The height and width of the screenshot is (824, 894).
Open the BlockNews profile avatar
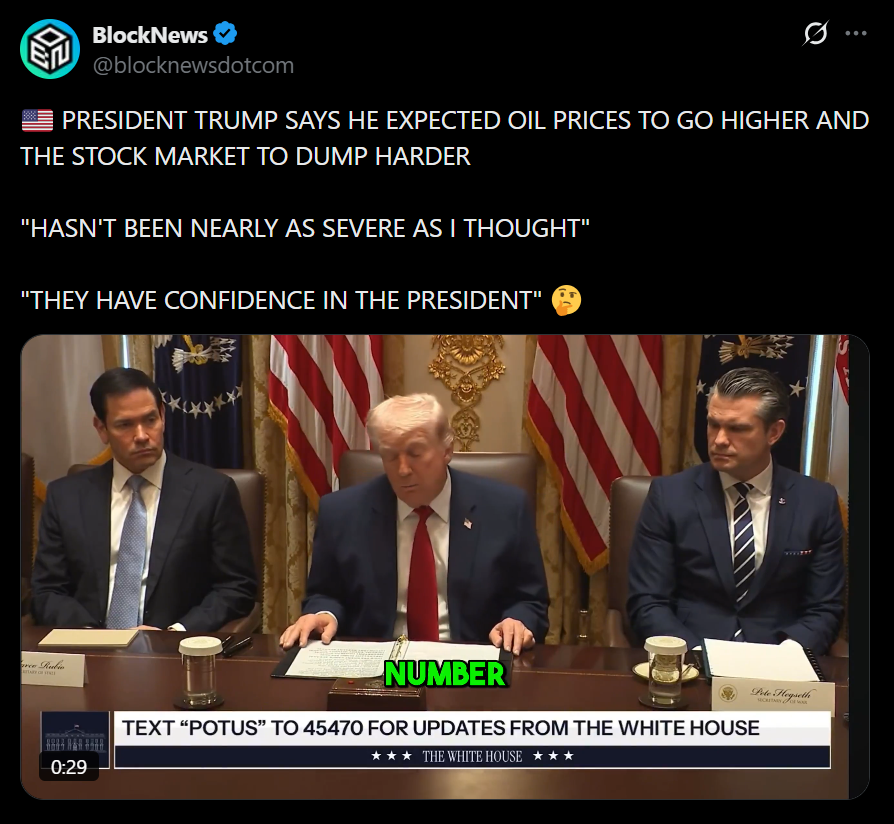(50, 49)
